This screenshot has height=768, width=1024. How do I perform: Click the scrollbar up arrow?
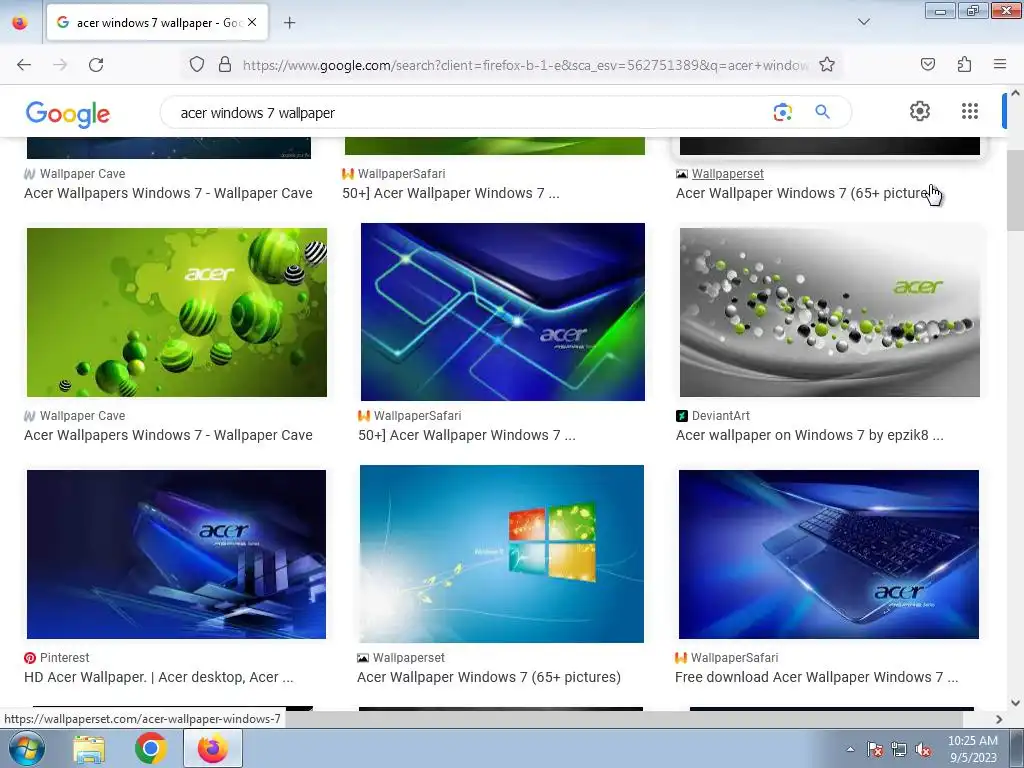(1015, 93)
